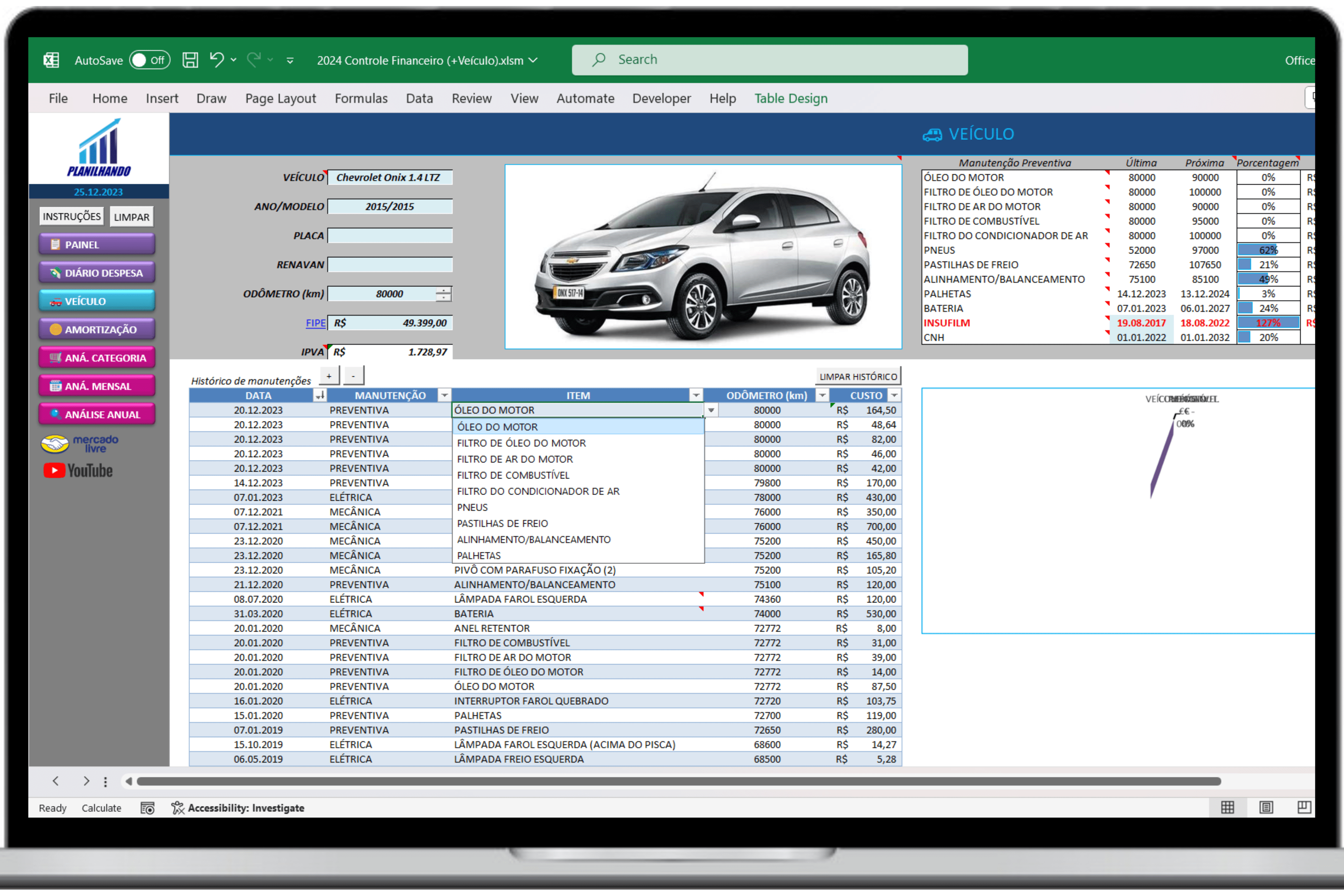
Task: Open the MANUTENÇÃO column filter
Action: point(444,395)
